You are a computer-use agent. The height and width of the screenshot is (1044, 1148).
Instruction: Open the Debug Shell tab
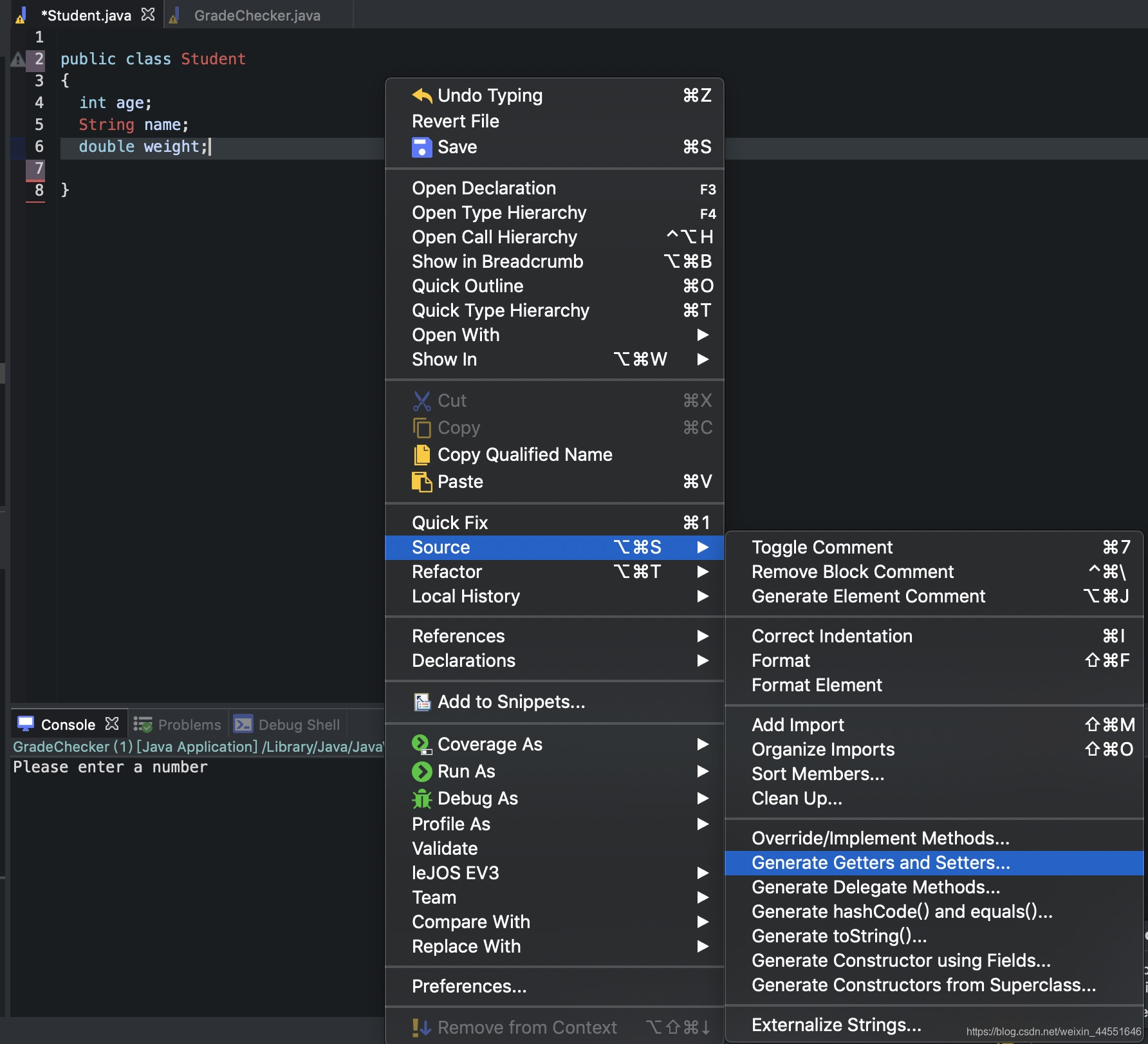click(x=287, y=724)
